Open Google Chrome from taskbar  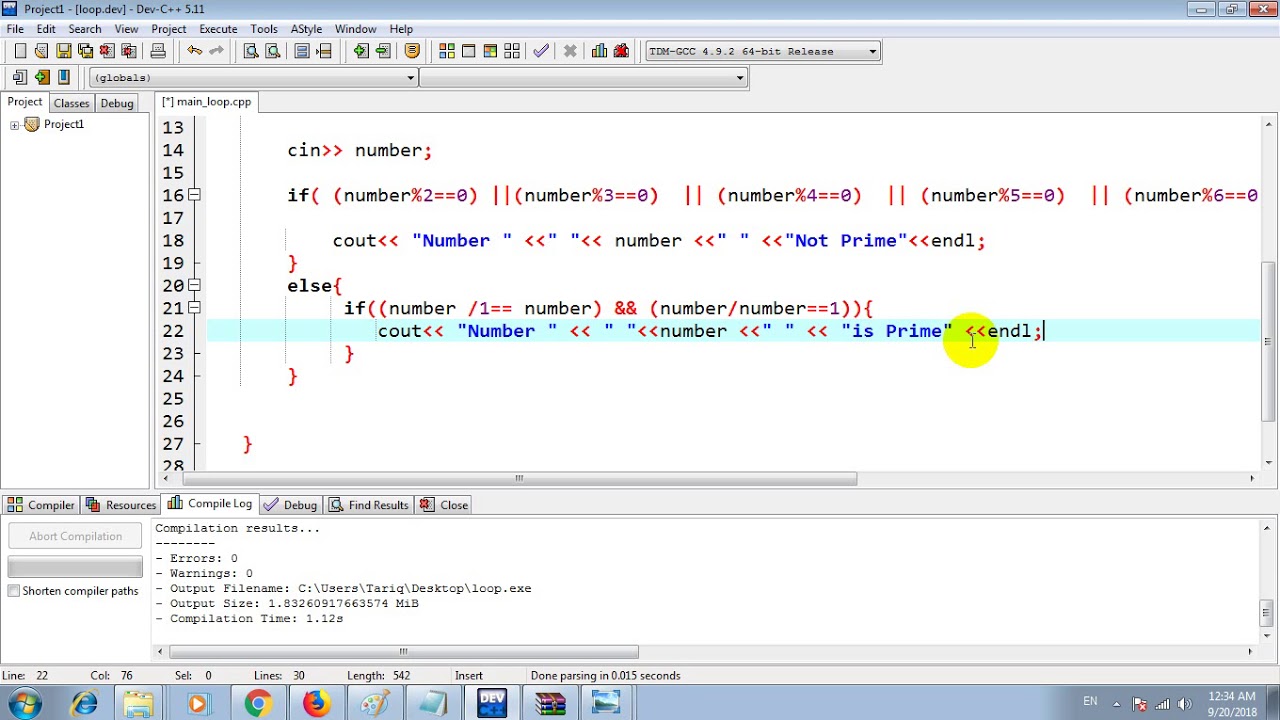pos(258,704)
